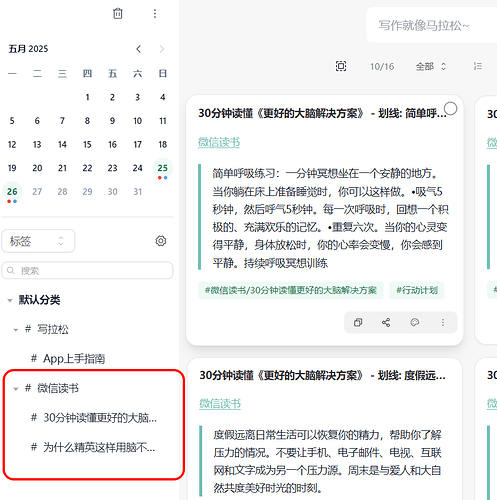Select the 为什么精英这样用脑 tag
The width and height of the screenshot is (497, 500).
(x=99, y=447)
